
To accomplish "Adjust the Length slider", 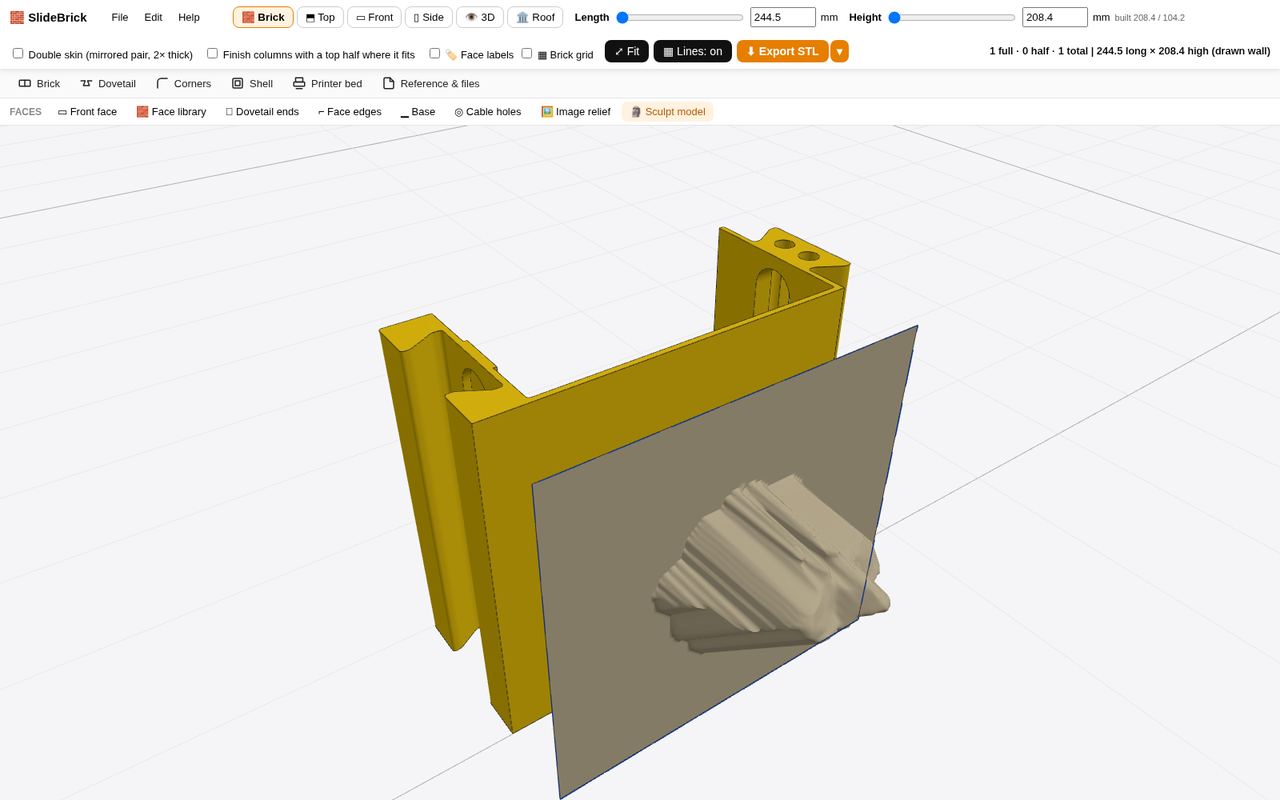I will point(680,17).
